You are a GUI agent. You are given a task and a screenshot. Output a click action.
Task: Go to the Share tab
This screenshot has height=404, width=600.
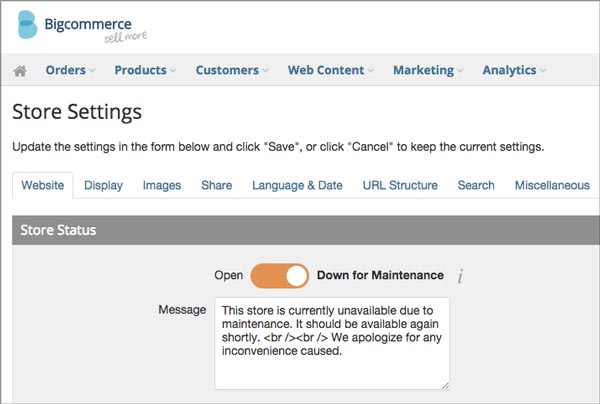click(x=216, y=185)
